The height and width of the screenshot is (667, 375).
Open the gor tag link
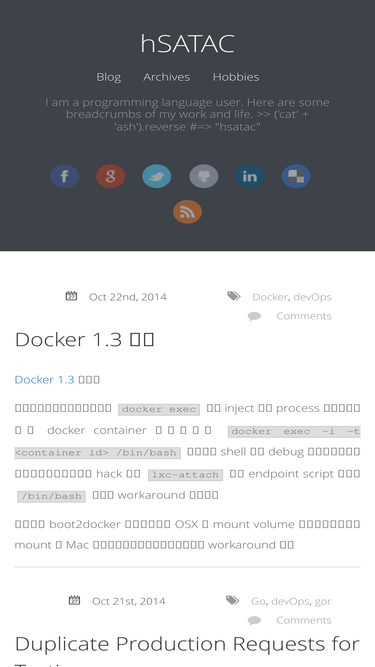[323, 601]
